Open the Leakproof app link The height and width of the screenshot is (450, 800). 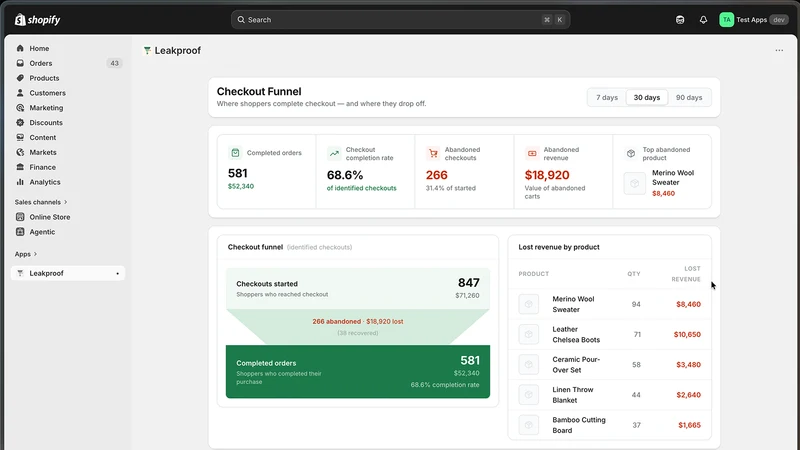(68, 273)
